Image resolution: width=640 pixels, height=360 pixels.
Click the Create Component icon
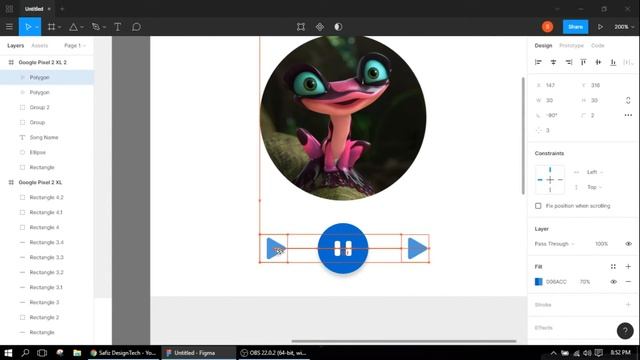pos(320,27)
